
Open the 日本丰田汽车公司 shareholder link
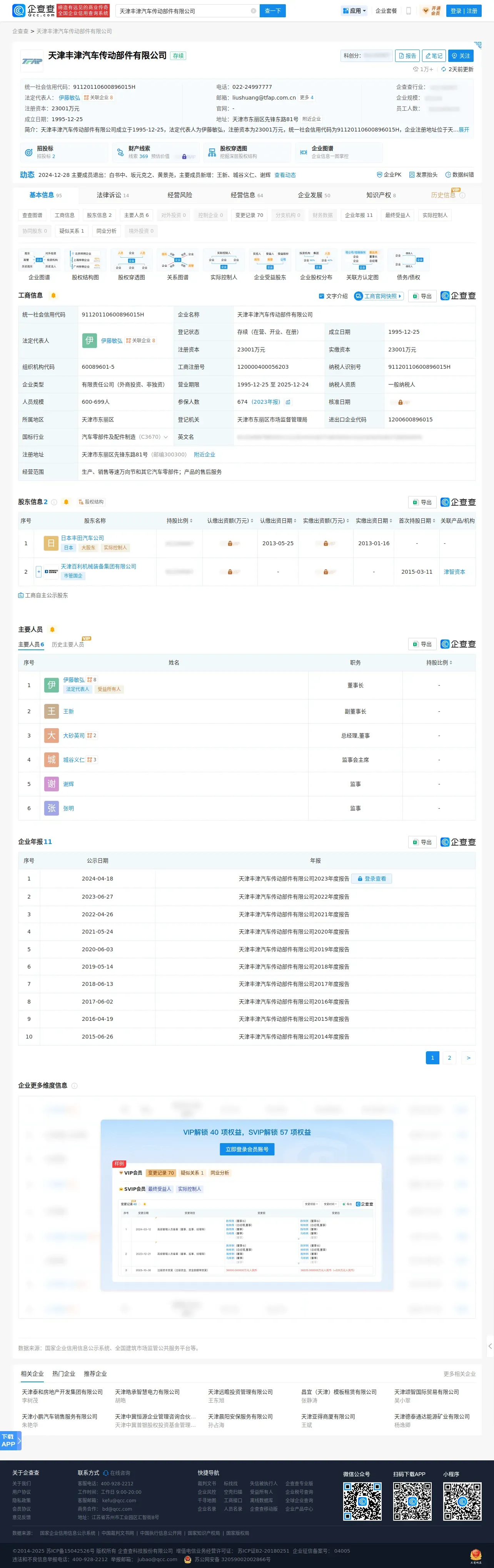82,538
